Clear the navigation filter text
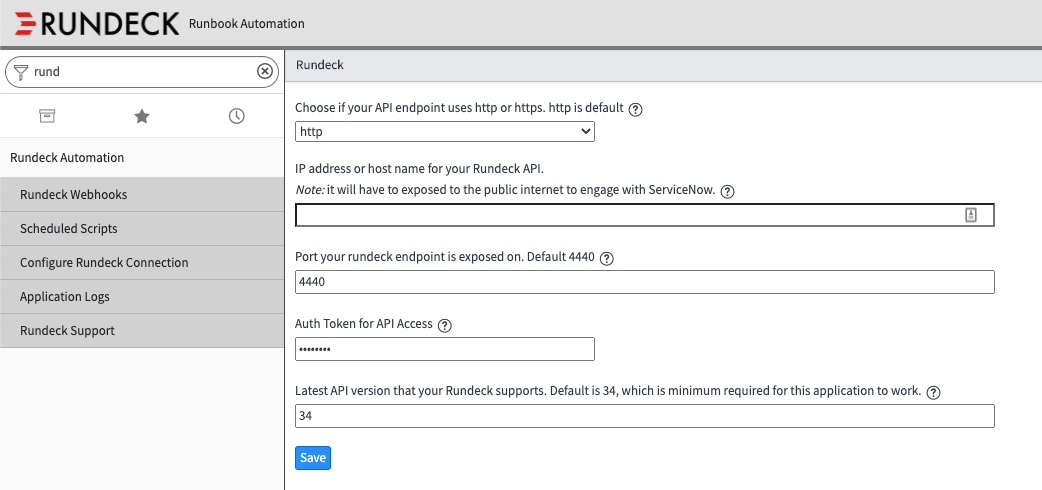 pyautogui.click(x=264, y=71)
